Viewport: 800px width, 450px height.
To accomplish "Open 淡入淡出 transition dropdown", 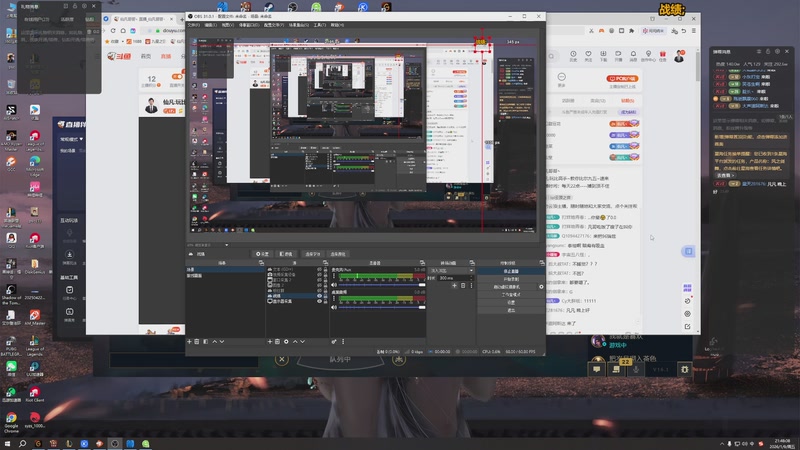I will [452, 270].
